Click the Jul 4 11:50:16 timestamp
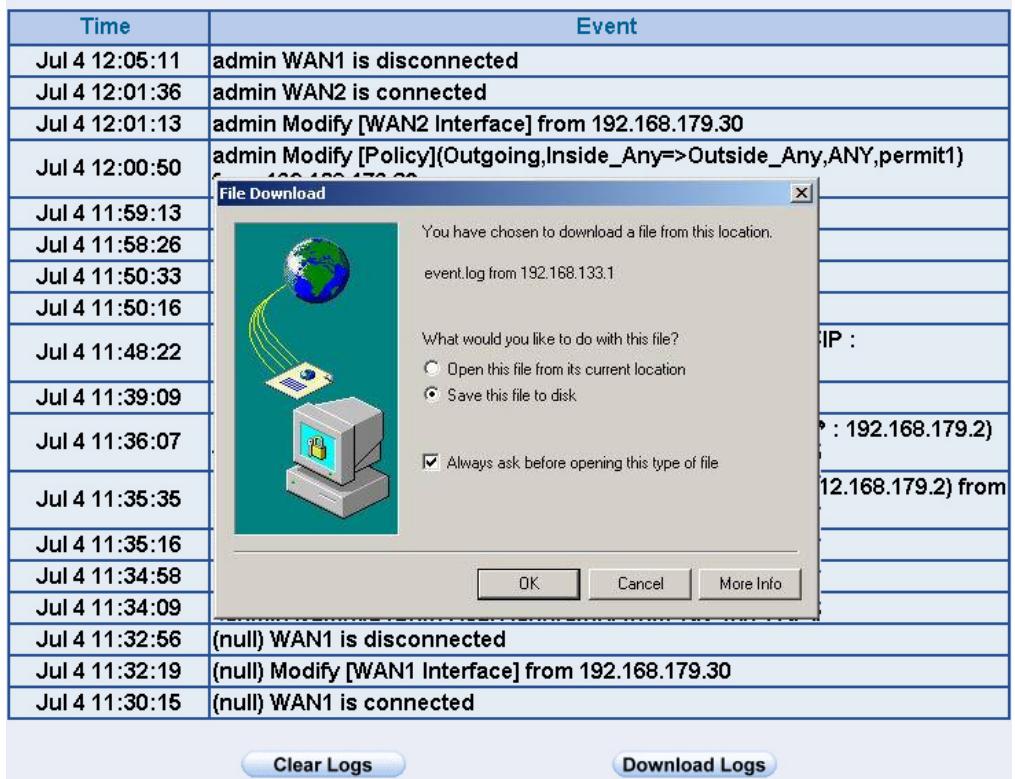1015x779 pixels. pyautogui.click(x=108, y=308)
